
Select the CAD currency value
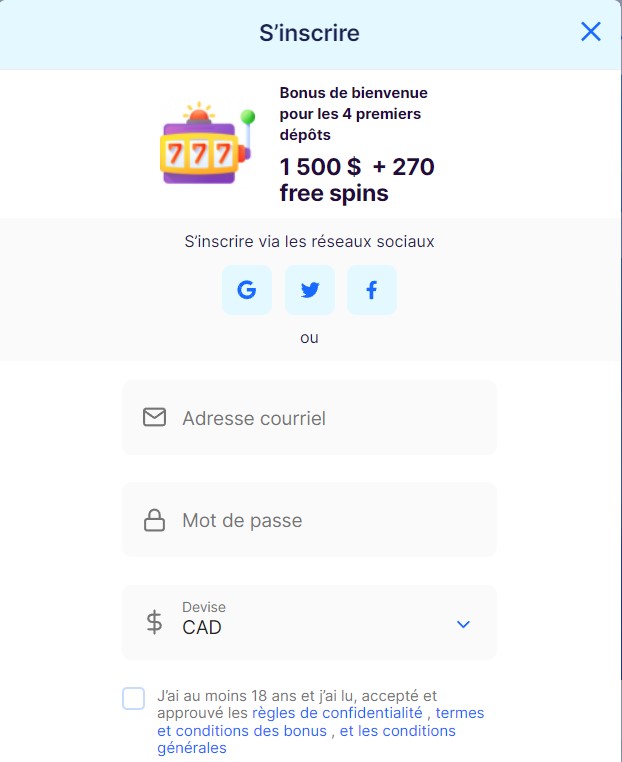tap(202, 628)
